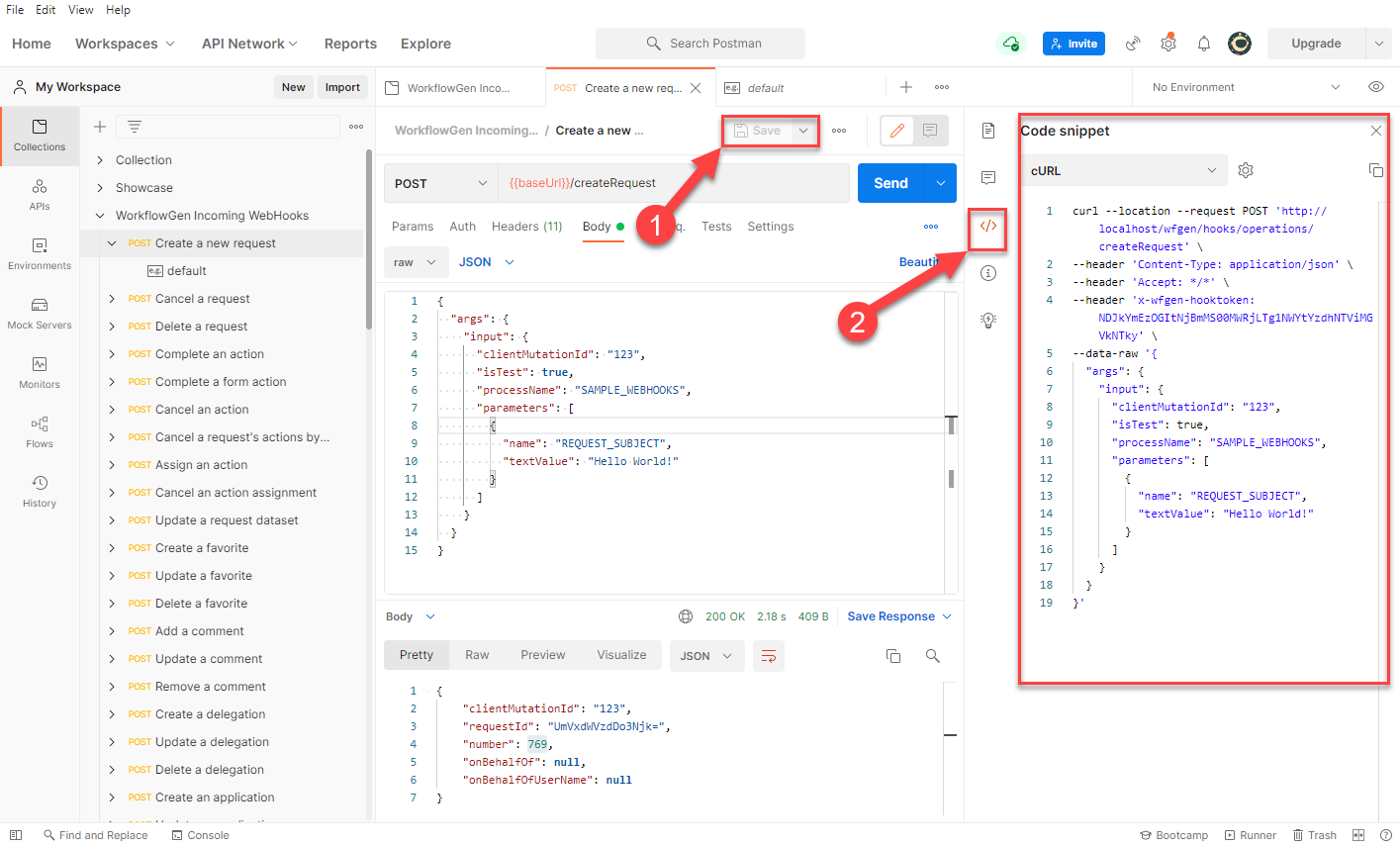Open the capture requests satellite icon
This screenshot has height=847, width=1400.
click(1133, 44)
